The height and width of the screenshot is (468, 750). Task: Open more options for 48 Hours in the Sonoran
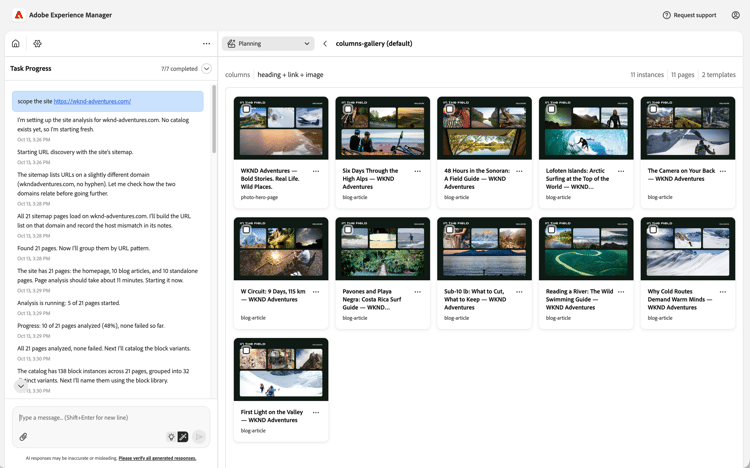point(519,171)
